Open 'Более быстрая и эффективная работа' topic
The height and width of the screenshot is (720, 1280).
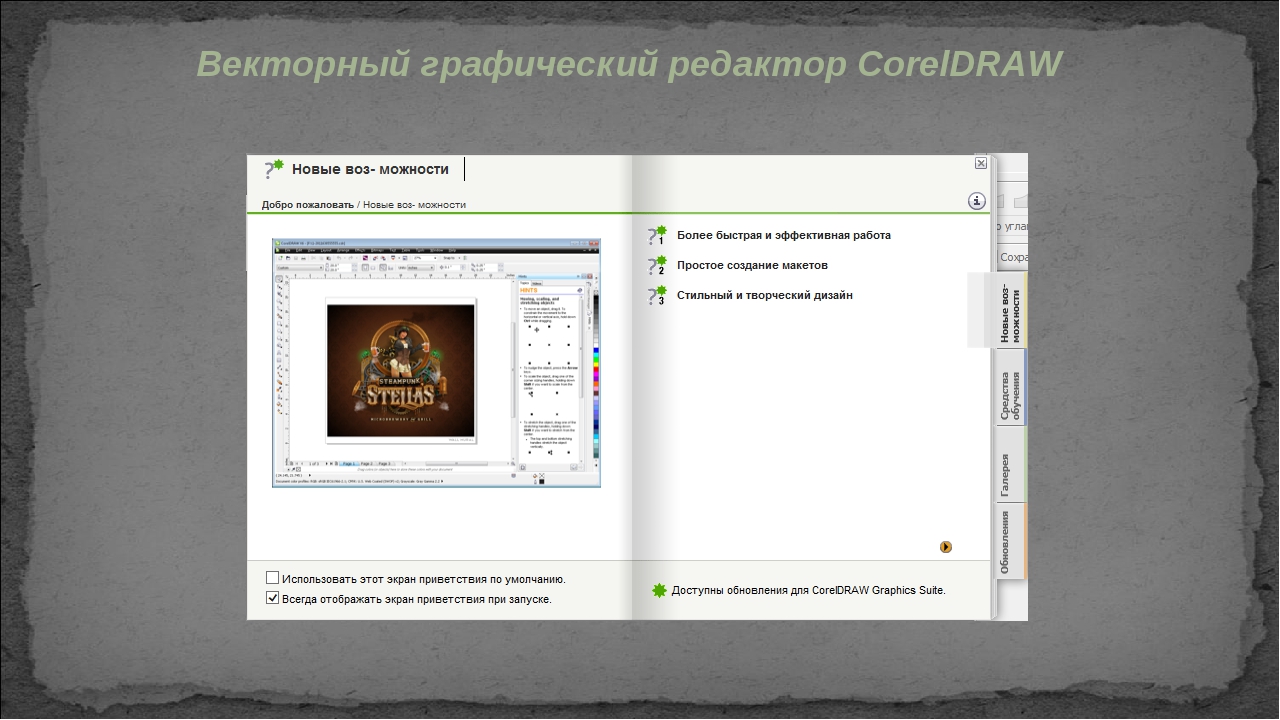tap(784, 235)
